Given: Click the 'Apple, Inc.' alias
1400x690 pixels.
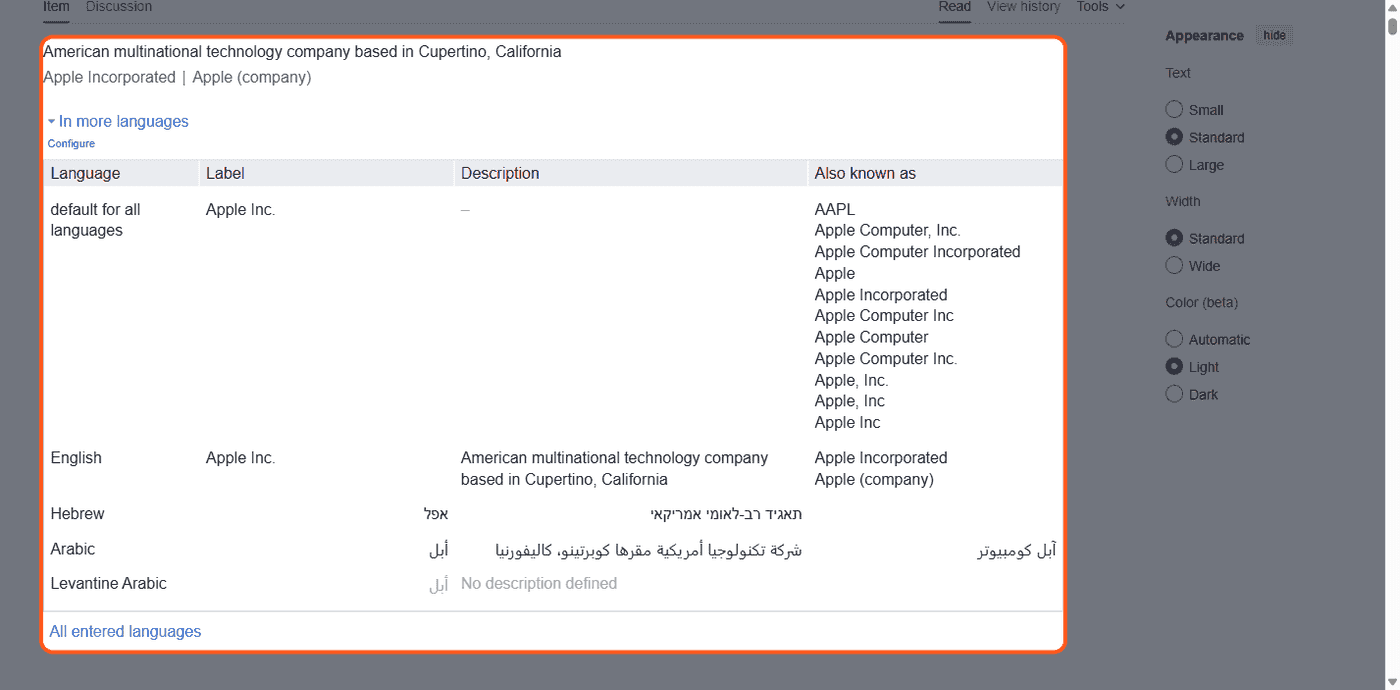Looking at the screenshot, I should click(851, 380).
